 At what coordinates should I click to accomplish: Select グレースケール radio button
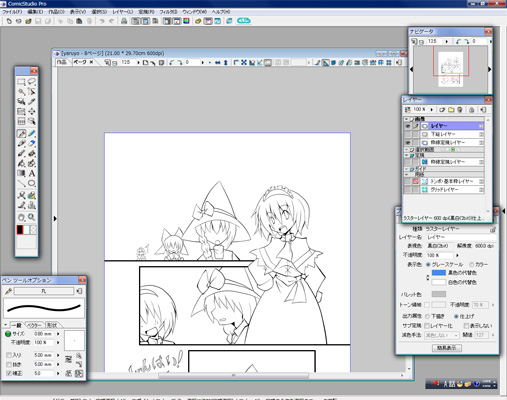click(x=428, y=264)
